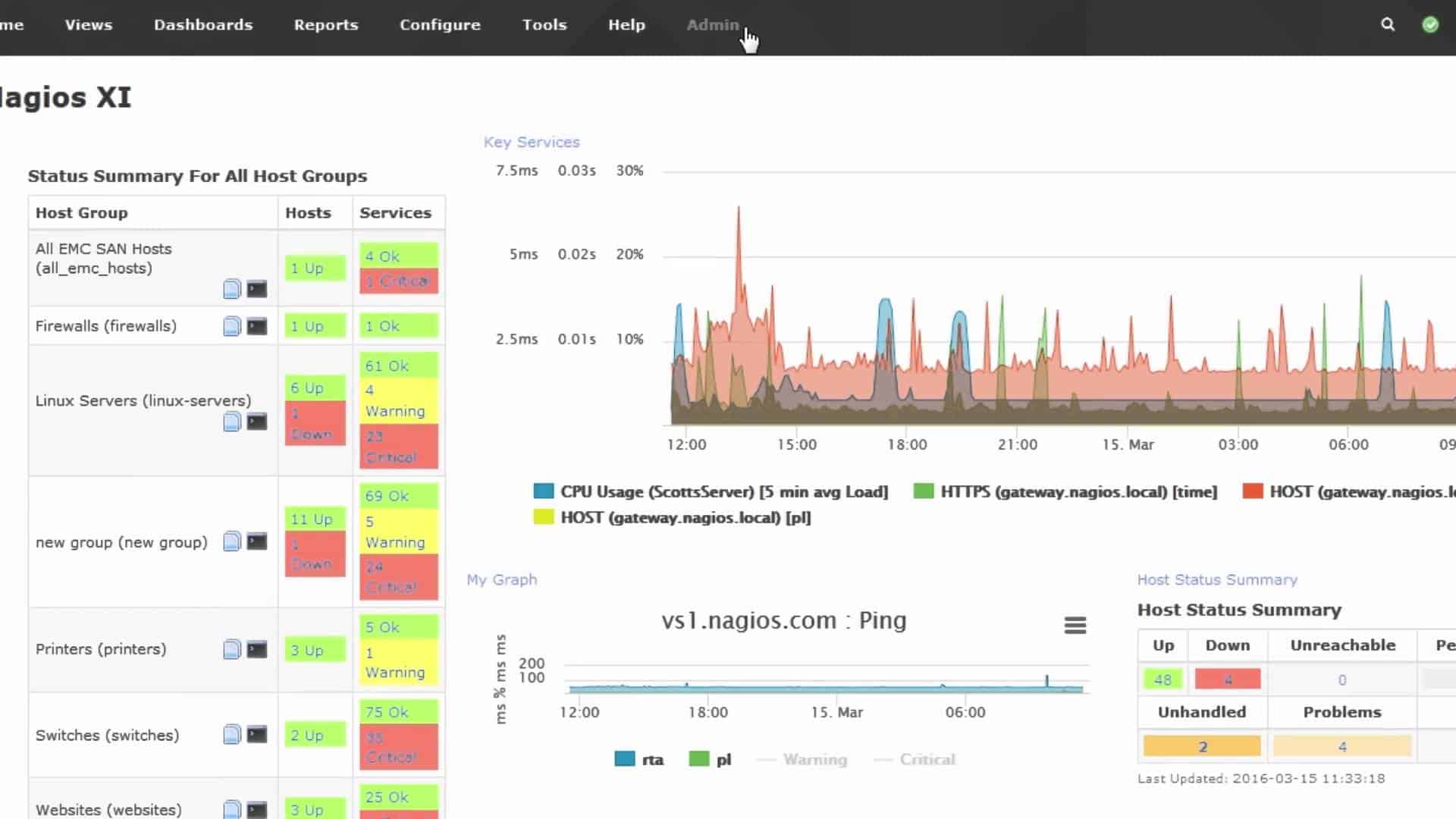Open commands terminal icon for Switches group
This screenshot has width=1456, height=819.
tap(257, 734)
